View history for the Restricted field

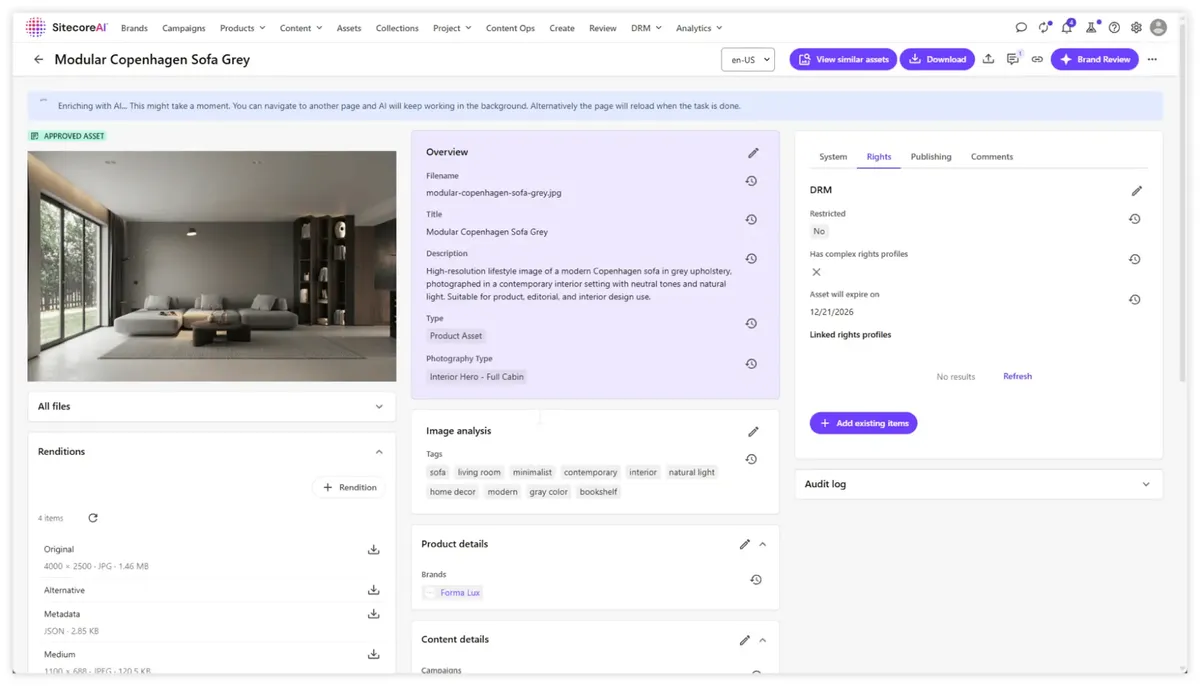click(x=1134, y=219)
